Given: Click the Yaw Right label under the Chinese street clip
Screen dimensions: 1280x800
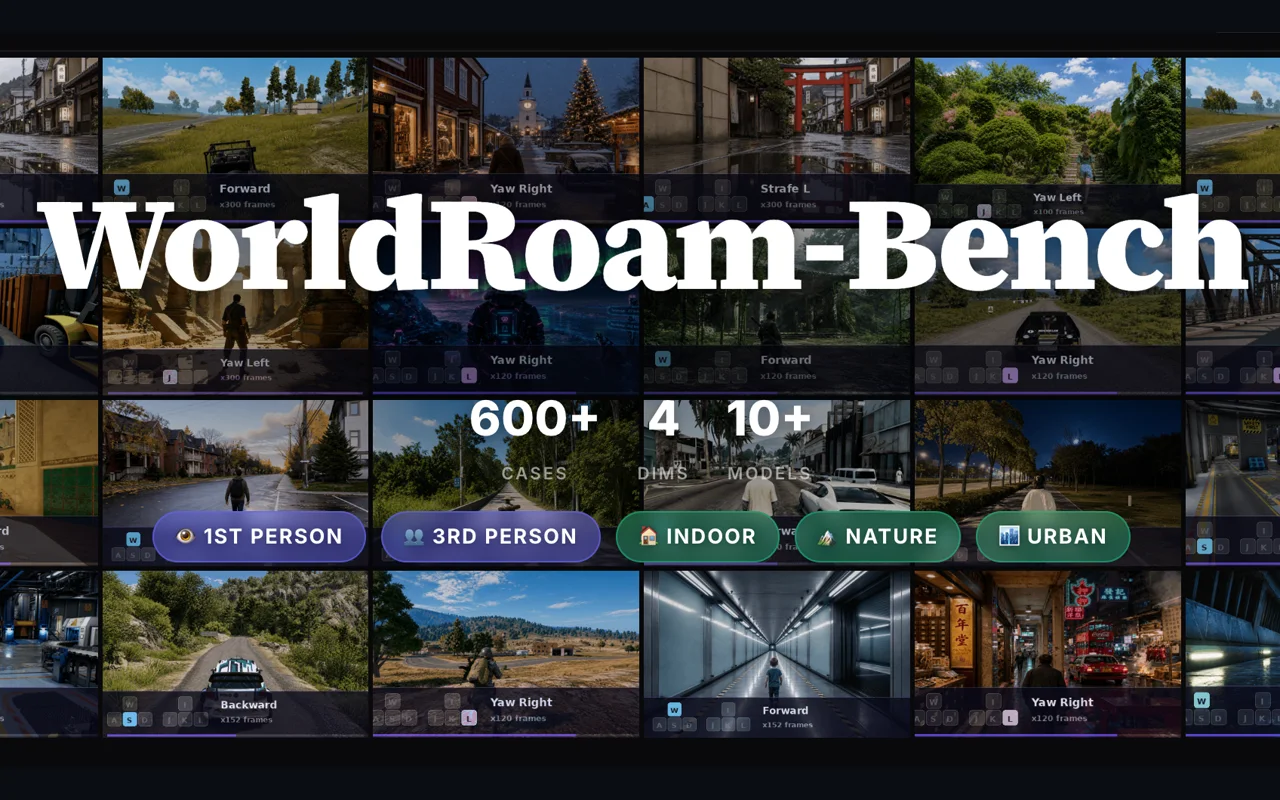Looking at the screenshot, I should (x=1062, y=702).
